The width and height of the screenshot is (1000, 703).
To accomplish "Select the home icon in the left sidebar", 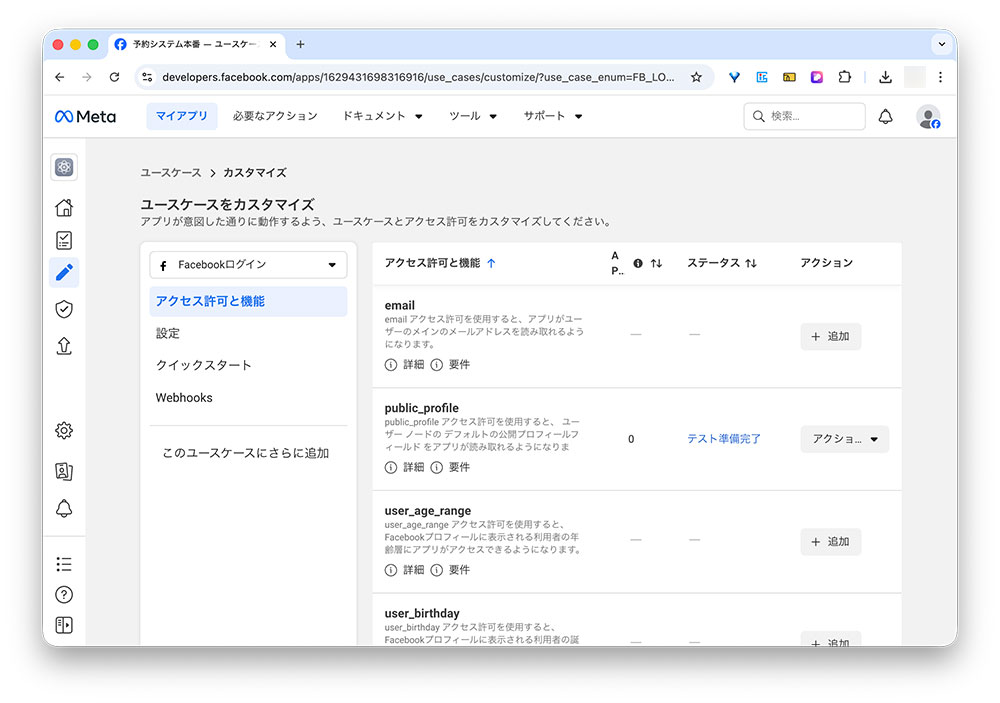I will pyautogui.click(x=64, y=207).
